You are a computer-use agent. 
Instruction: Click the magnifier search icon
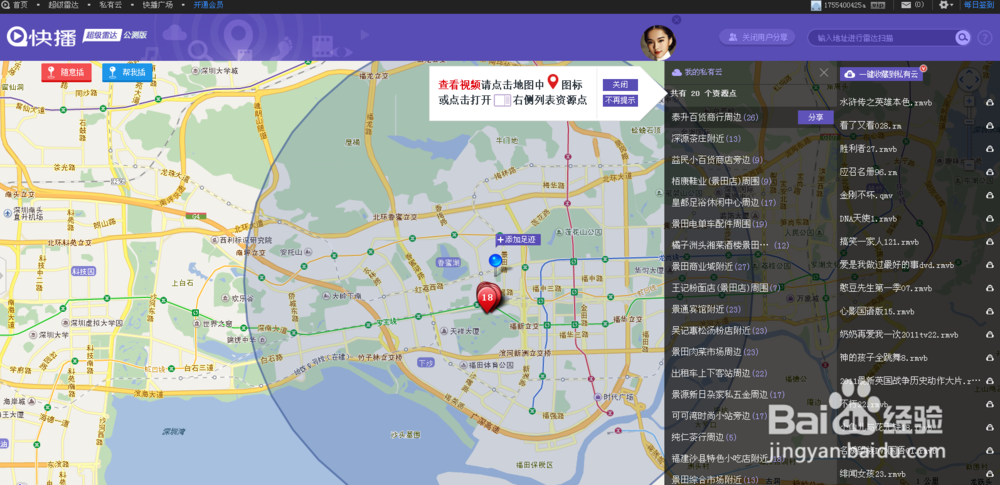962,38
